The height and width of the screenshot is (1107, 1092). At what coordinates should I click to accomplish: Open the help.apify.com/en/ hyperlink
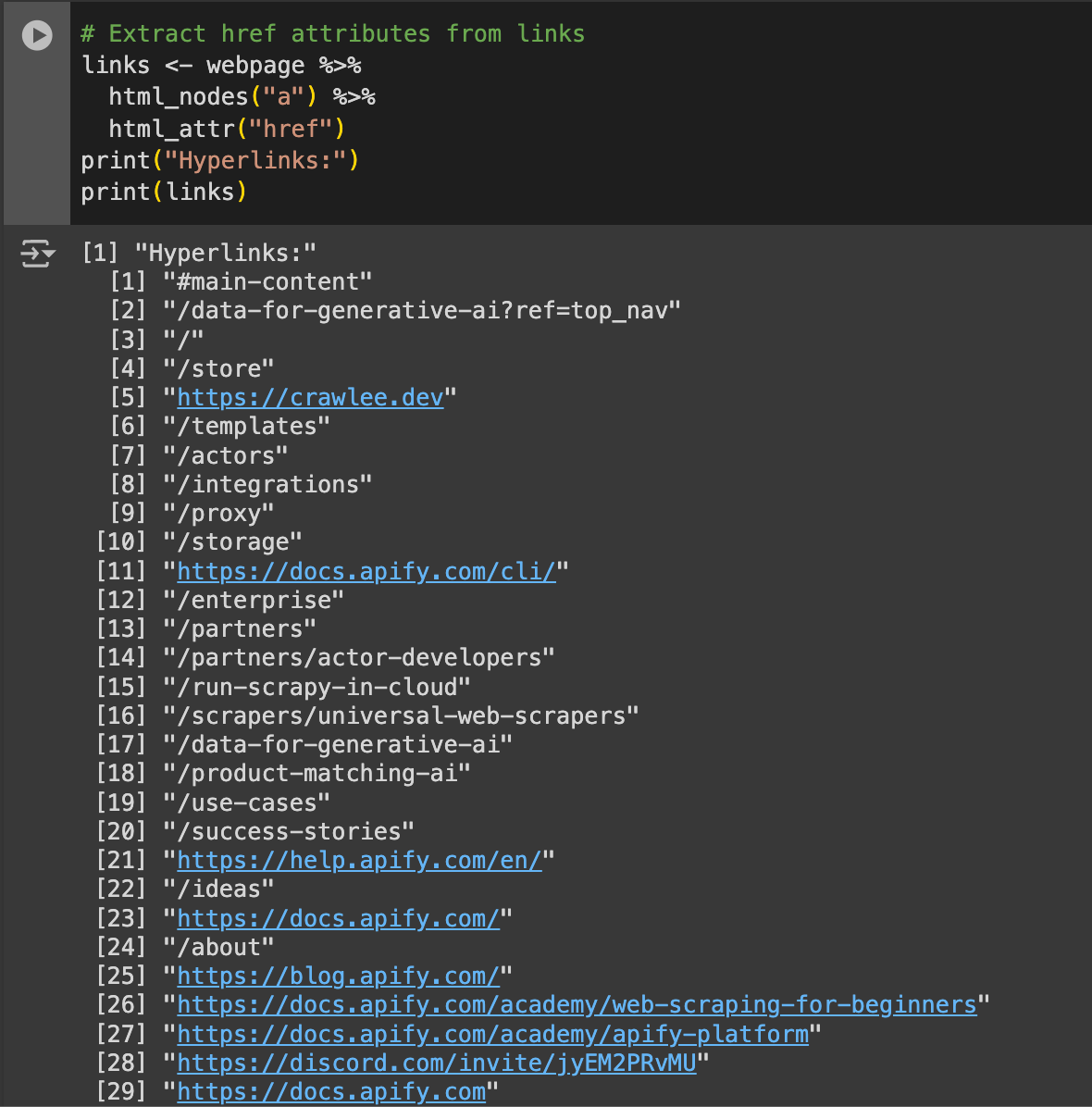pos(360,860)
